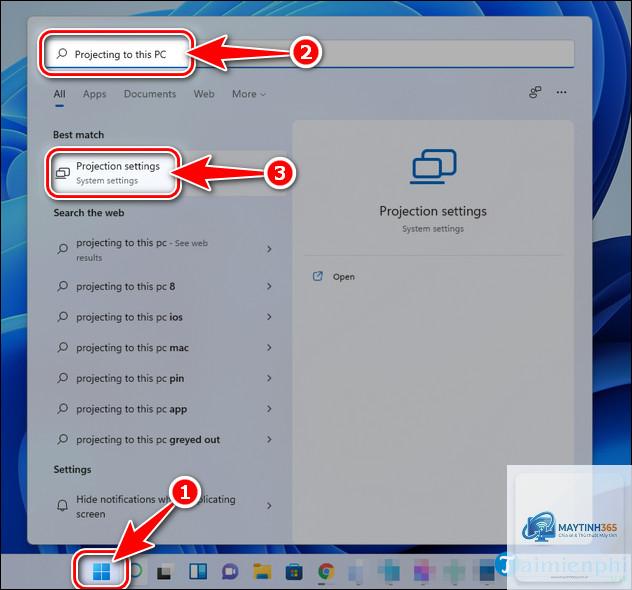
Task: Click the bell icon beside Hide notifications
Action: point(62,505)
